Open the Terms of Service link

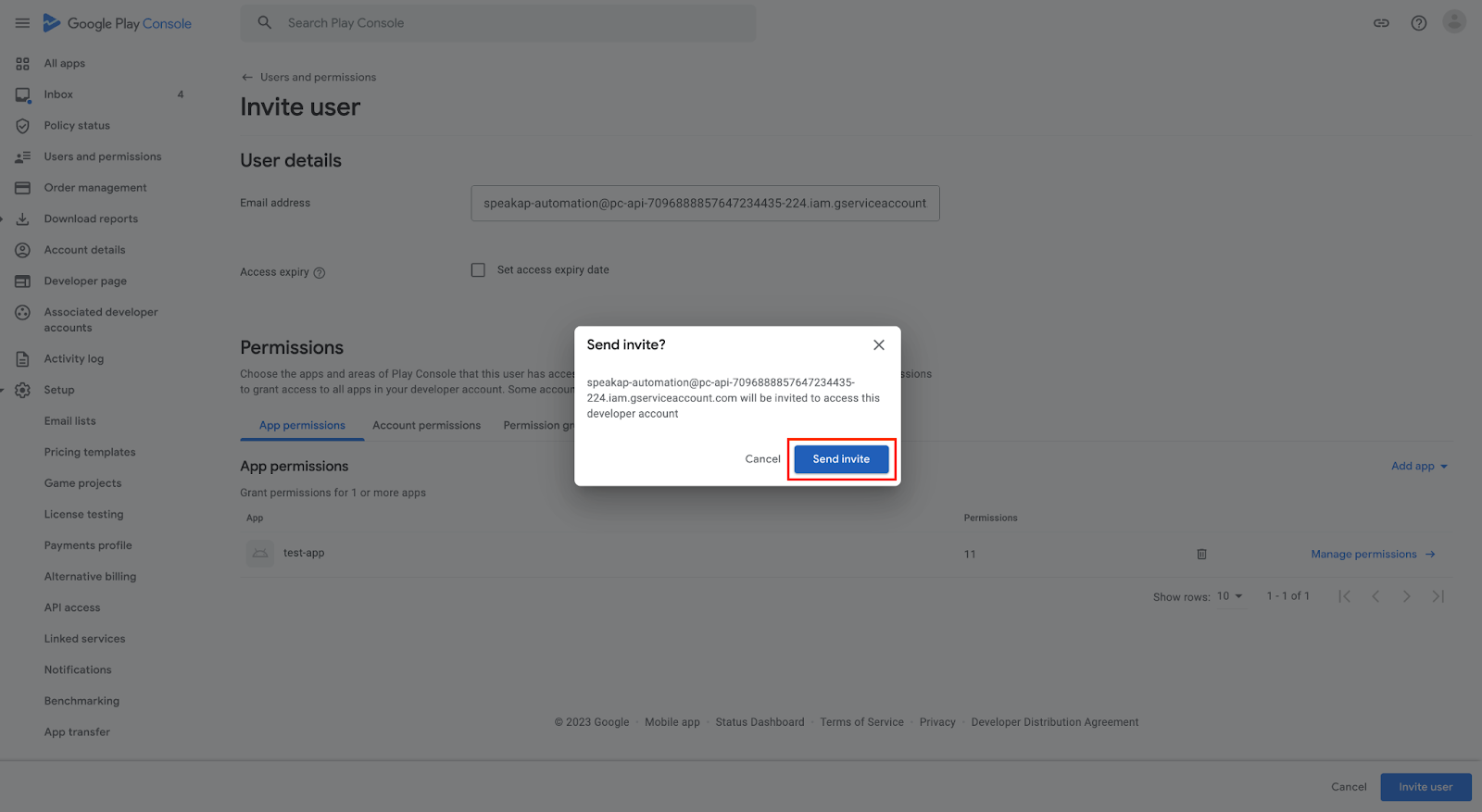tap(861, 722)
